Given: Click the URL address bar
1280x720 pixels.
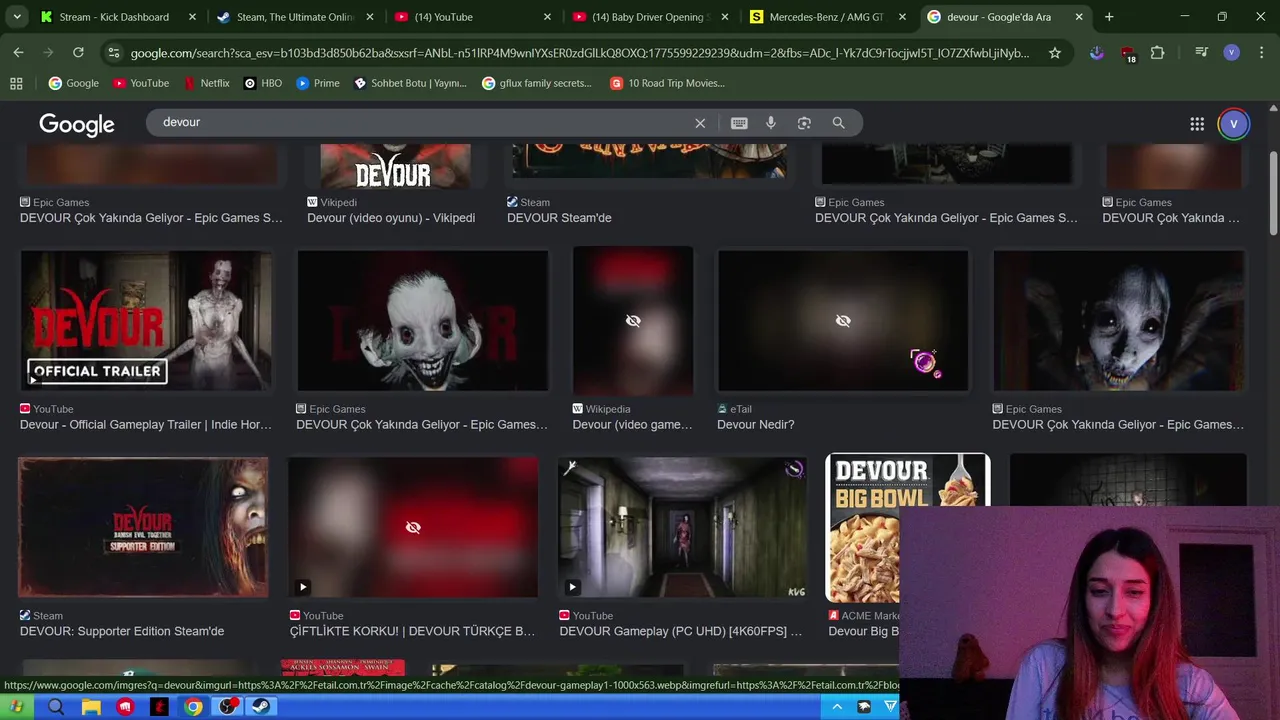Looking at the screenshot, I should tap(578, 53).
